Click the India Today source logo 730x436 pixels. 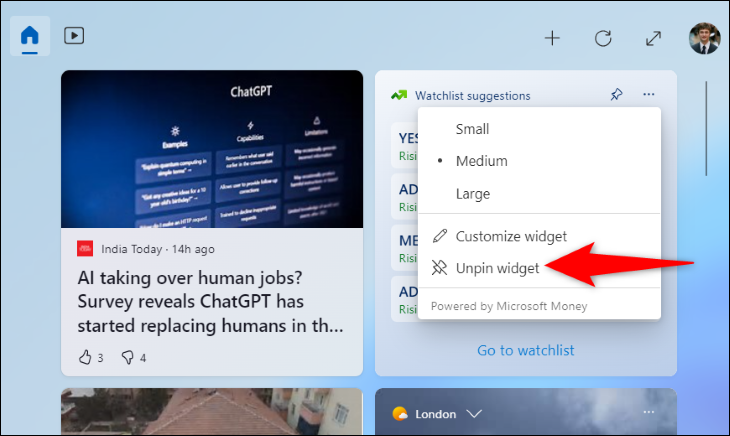pos(85,249)
